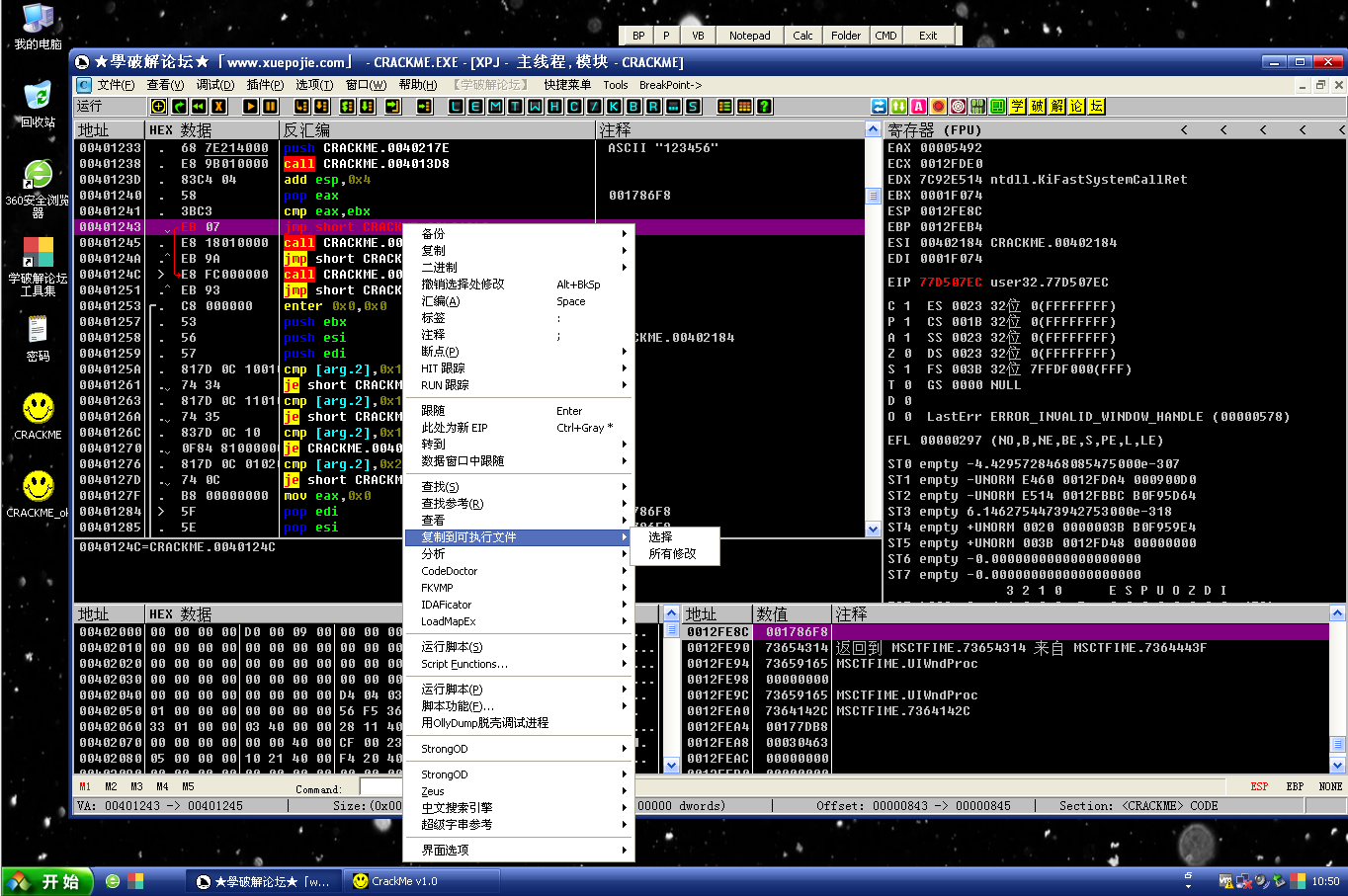The image size is (1348, 896).
Task: Select 汇编(A) from context menu
Action: tap(520, 301)
